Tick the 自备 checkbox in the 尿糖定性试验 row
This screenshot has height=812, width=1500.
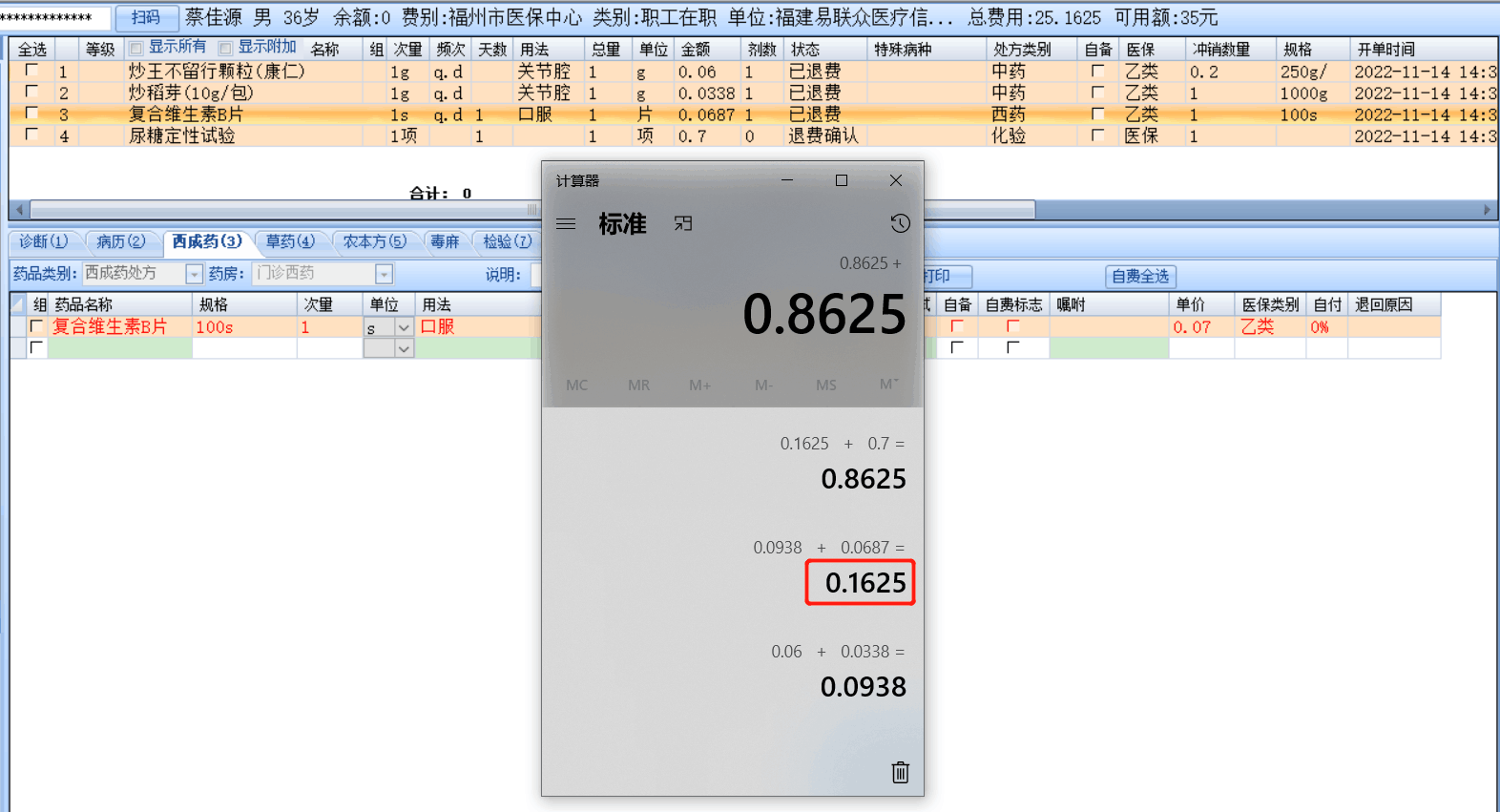1098,135
